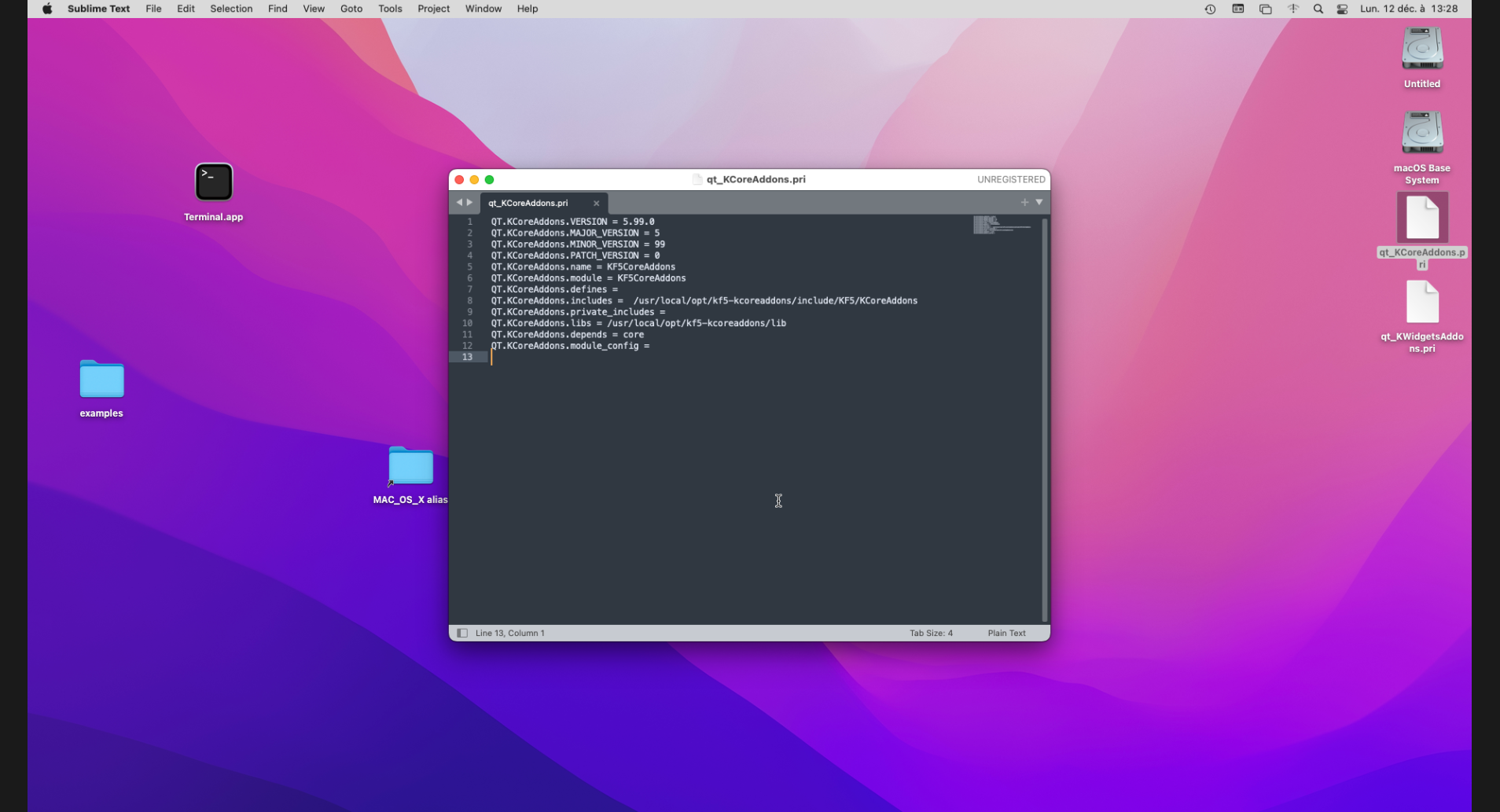This screenshot has width=1500, height=812.
Task: Click the libs path line
Action: [x=638, y=323]
